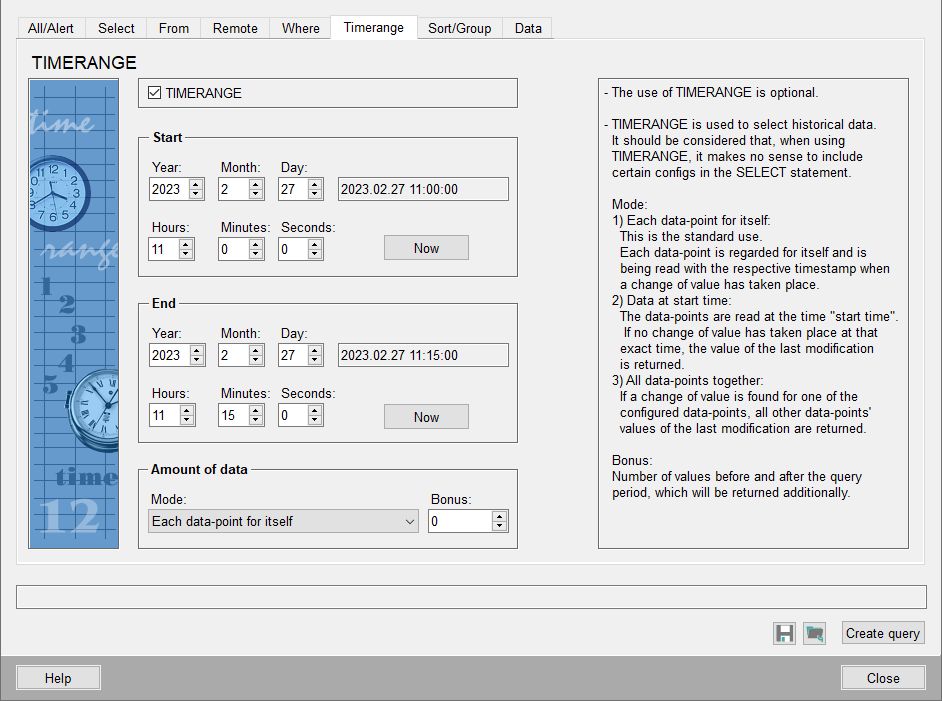Increase the Start Hours value

click(x=186, y=244)
